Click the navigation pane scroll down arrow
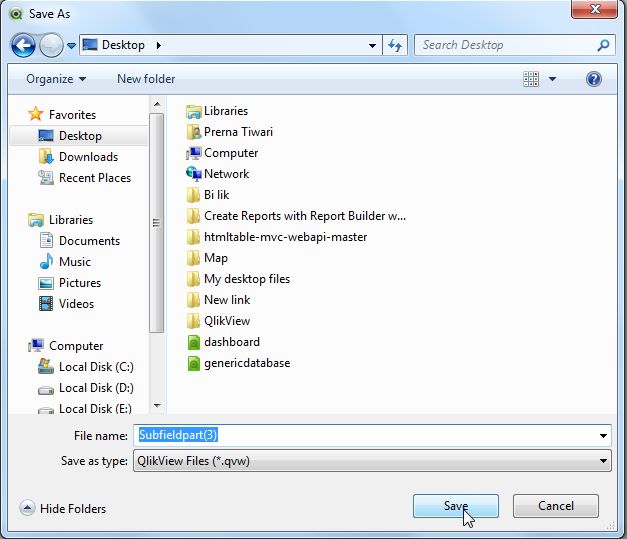Screen dimensions: 627x539 click(x=157, y=405)
